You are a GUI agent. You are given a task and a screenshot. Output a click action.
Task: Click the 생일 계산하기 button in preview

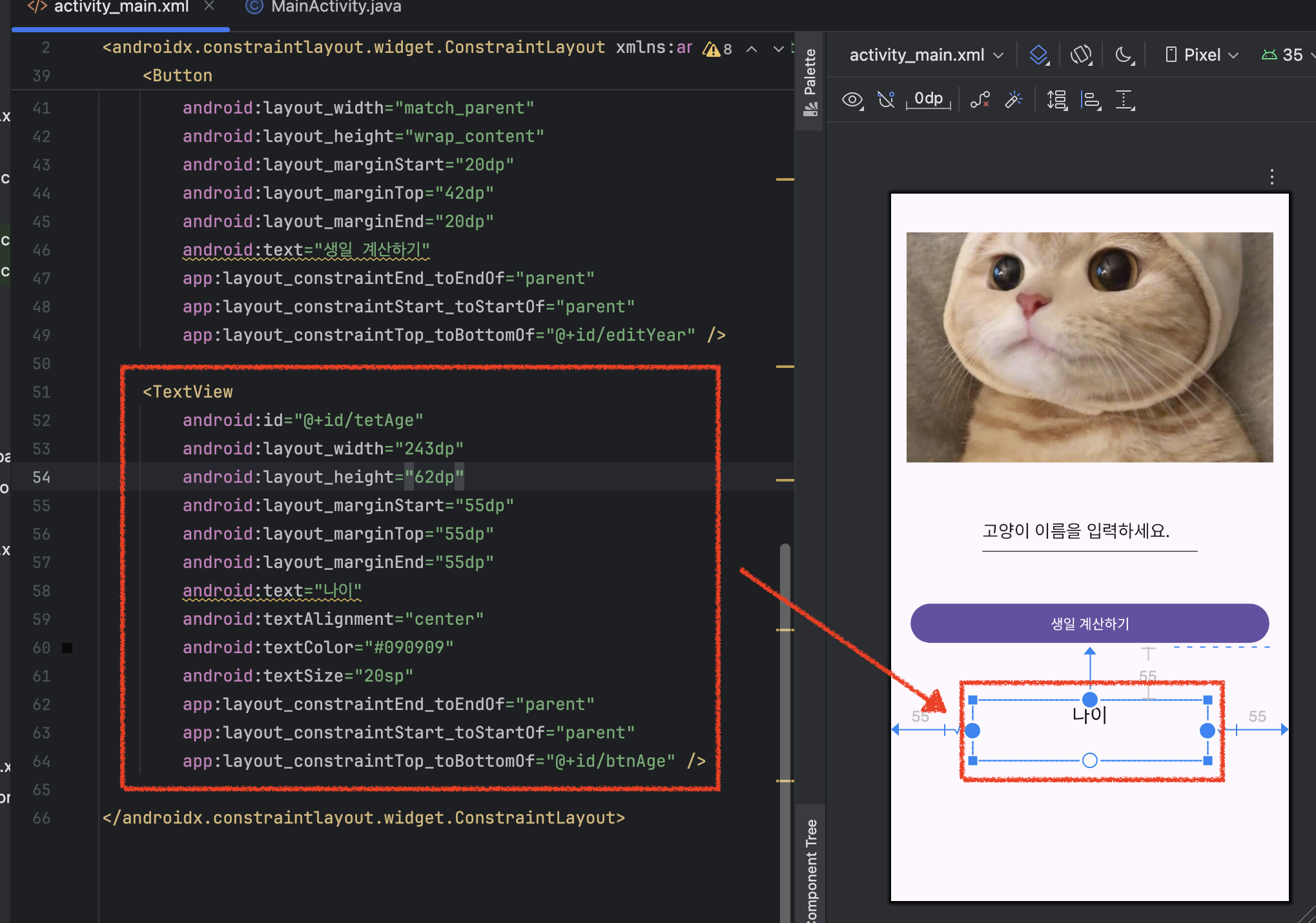click(1089, 624)
